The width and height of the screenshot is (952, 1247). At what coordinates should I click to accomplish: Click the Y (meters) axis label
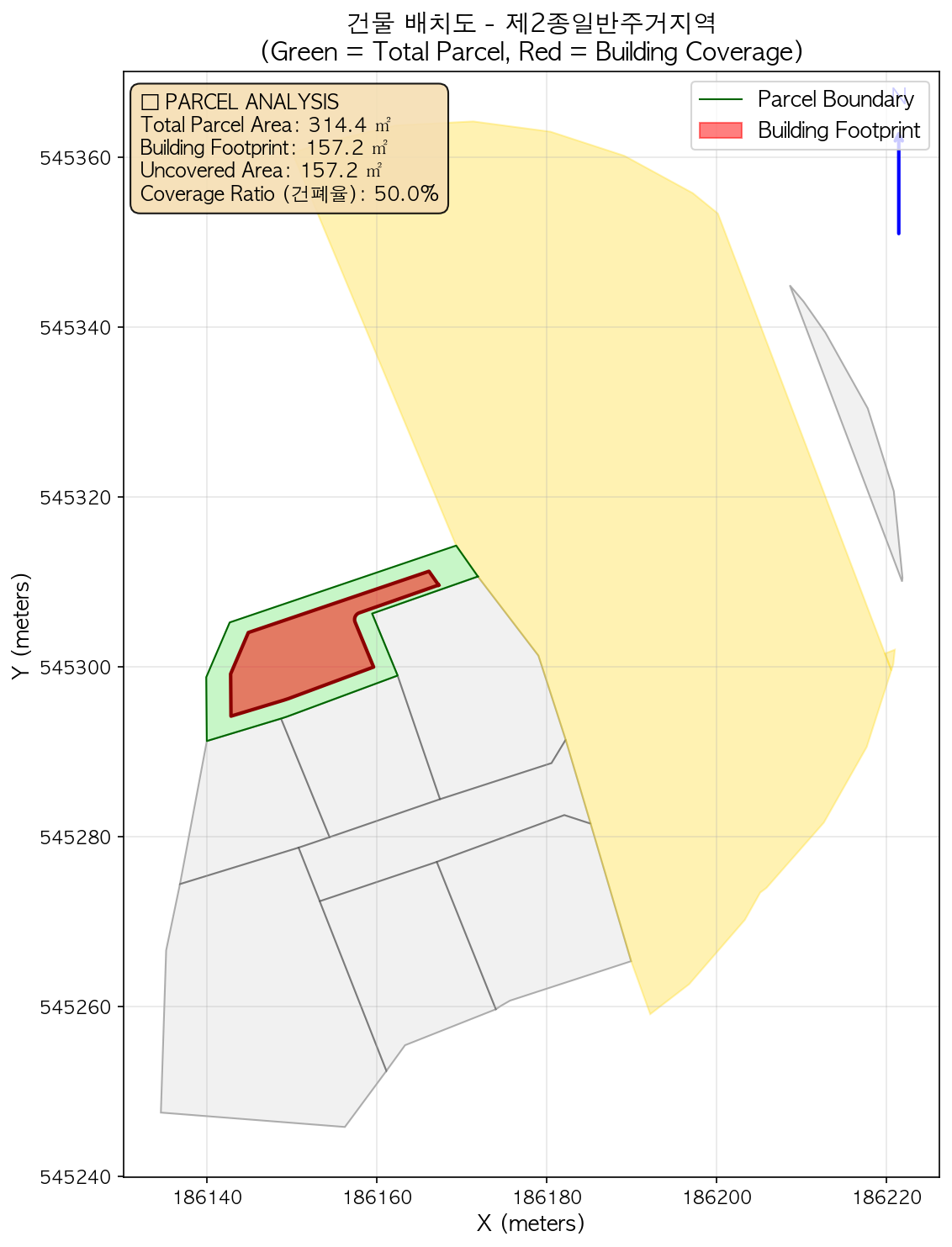coord(21,625)
